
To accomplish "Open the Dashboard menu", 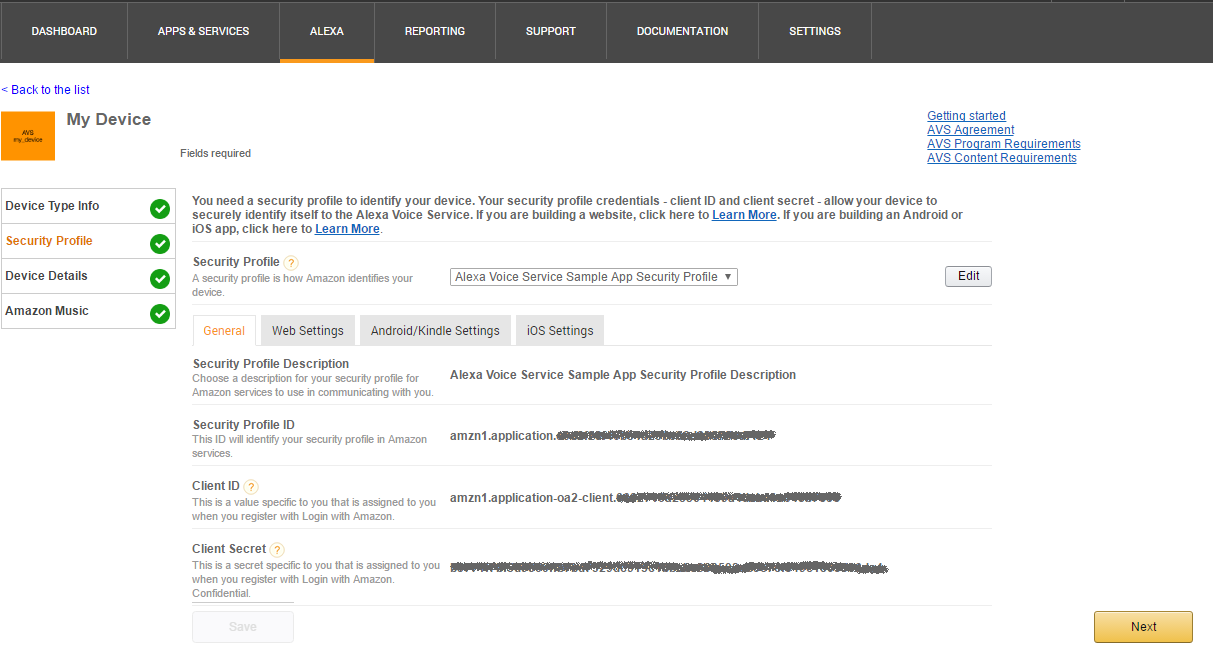I will click(64, 31).
